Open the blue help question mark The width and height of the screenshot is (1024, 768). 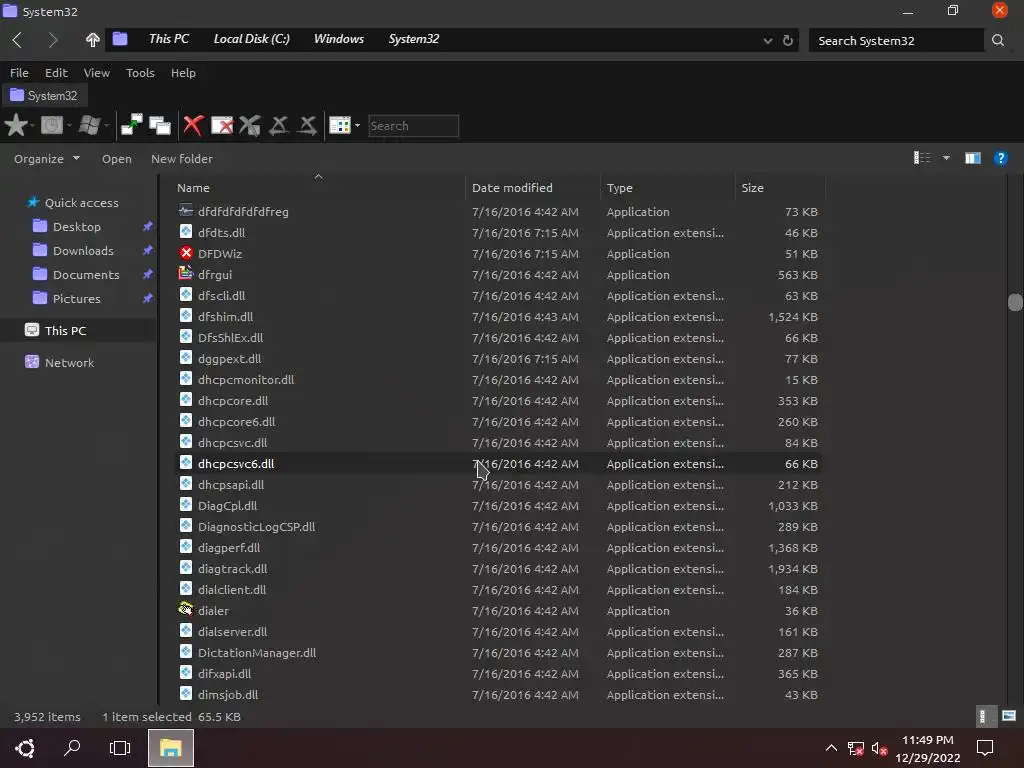[x=1000, y=158]
